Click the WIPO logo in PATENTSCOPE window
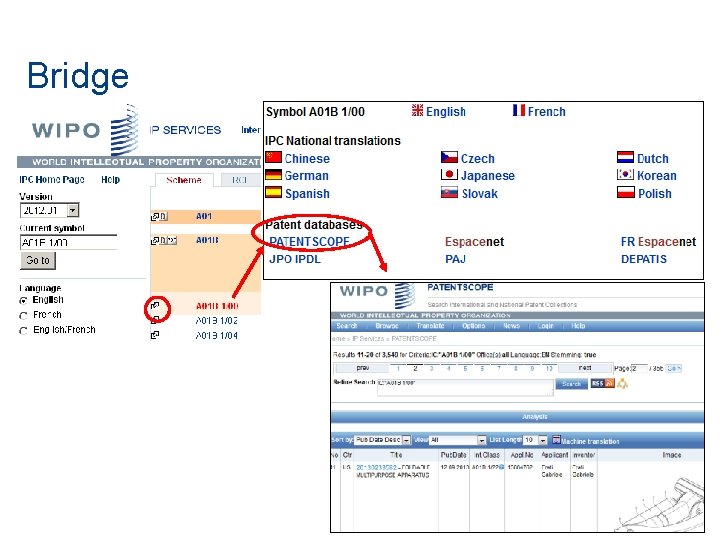The height and width of the screenshot is (540, 720). point(377,295)
